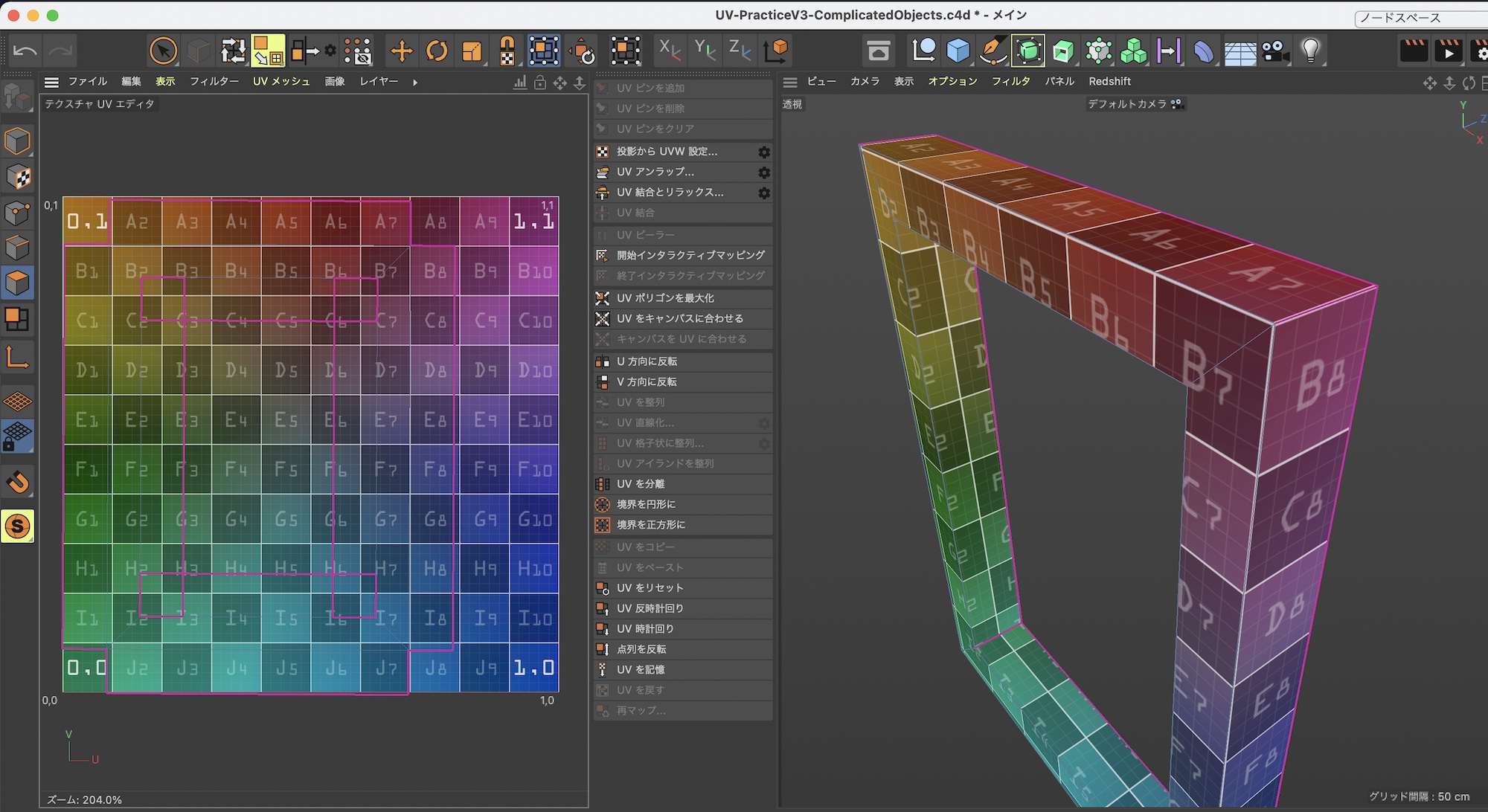
Task: Toggle X axis lock
Action: click(x=669, y=50)
